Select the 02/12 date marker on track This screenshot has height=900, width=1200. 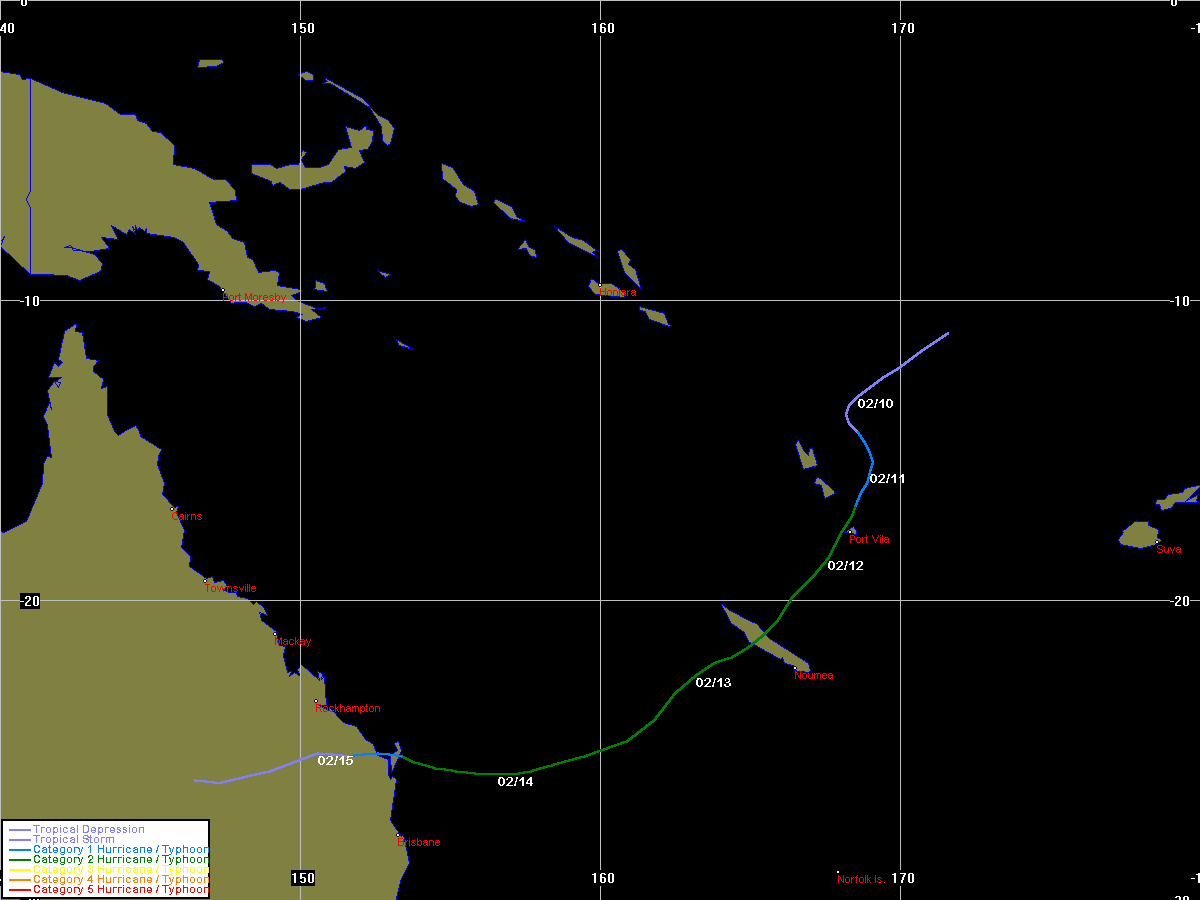(845, 566)
